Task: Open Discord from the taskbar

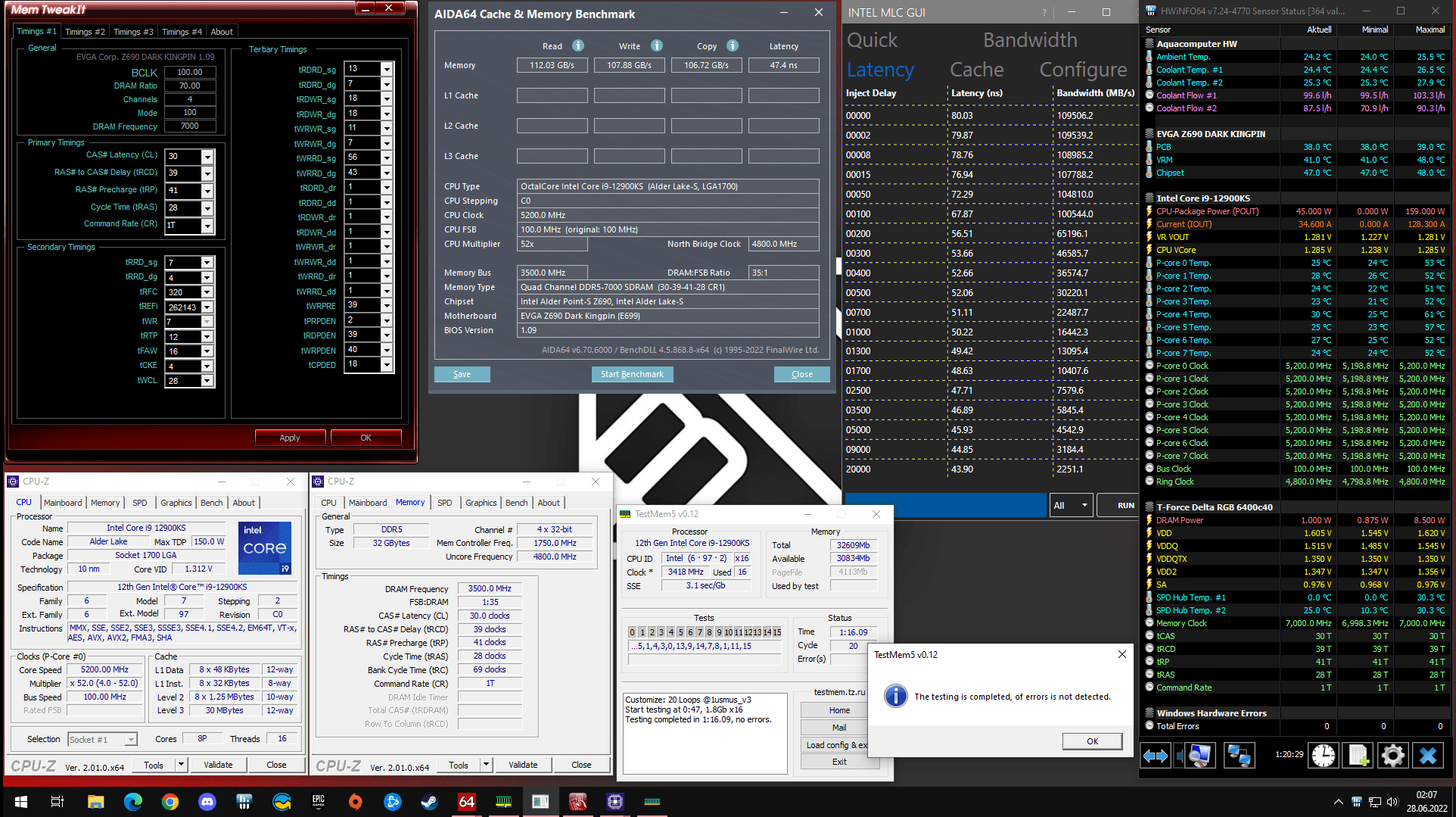Action: pyautogui.click(x=207, y=801)
